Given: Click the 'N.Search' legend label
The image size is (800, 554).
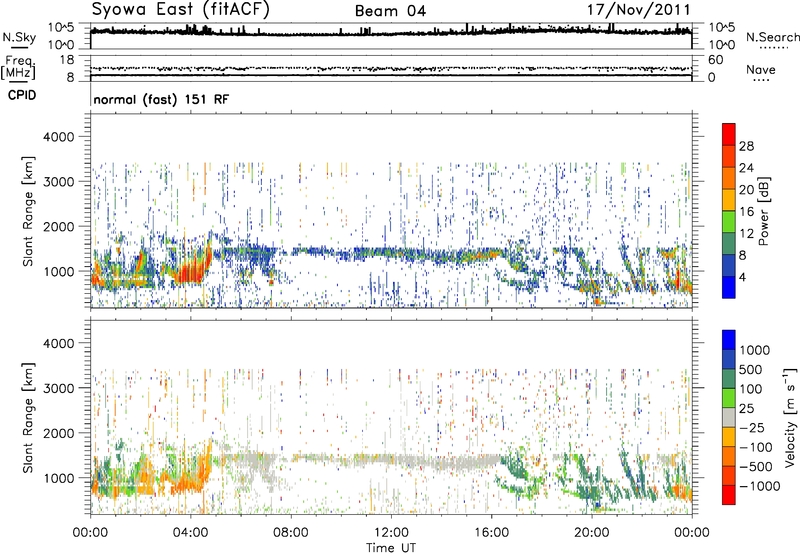Looking at the screenshot, I should [x=772, y=37].
